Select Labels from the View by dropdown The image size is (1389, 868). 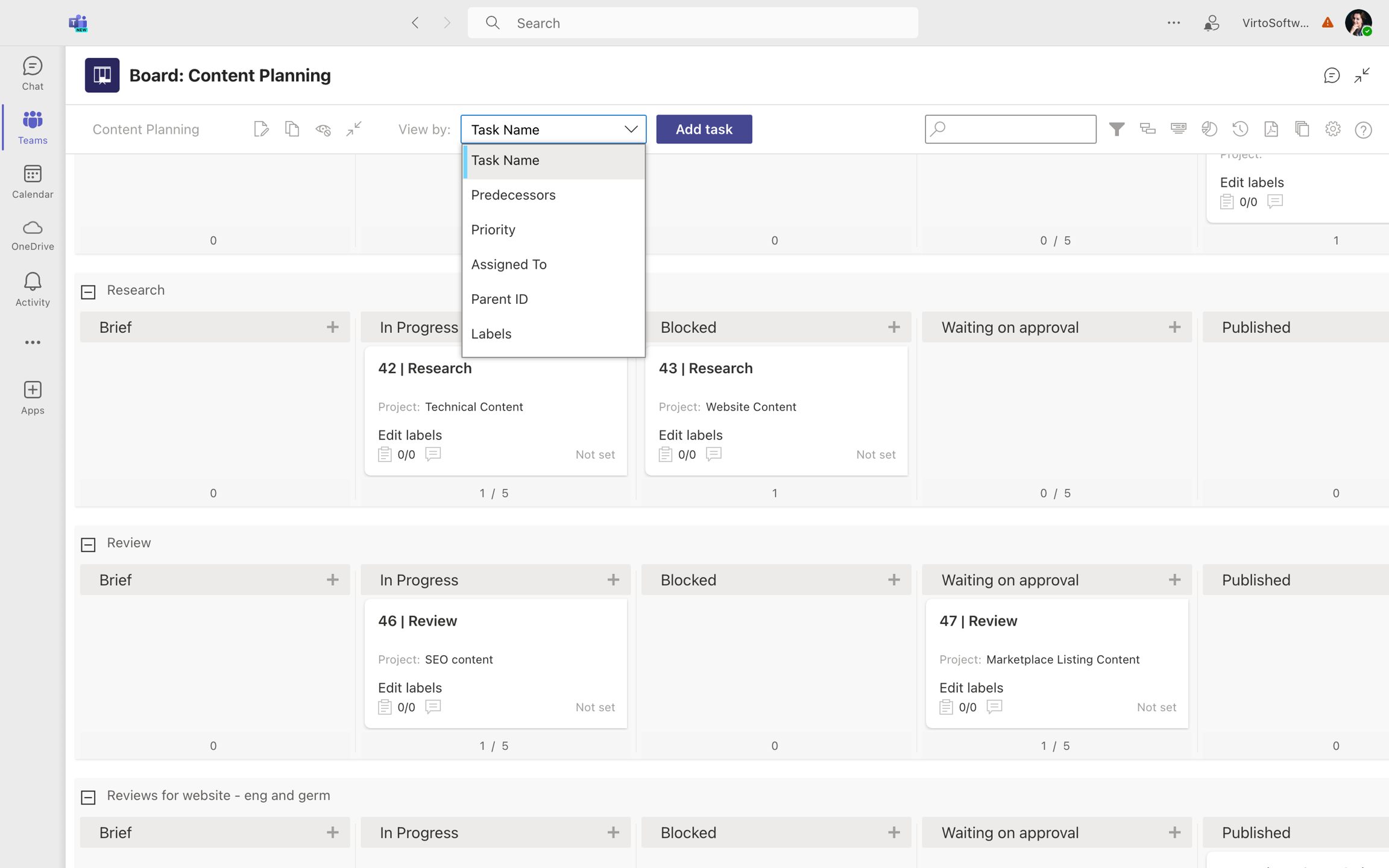click(x=491, y=333)
